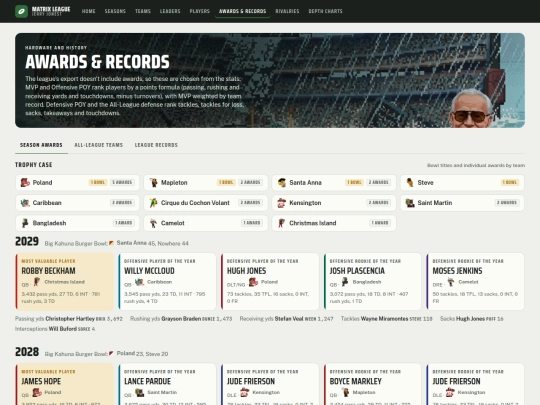Open James Hope 2028 MVP name
Screen dimensions: 540x405
click(x=41, y=381)
